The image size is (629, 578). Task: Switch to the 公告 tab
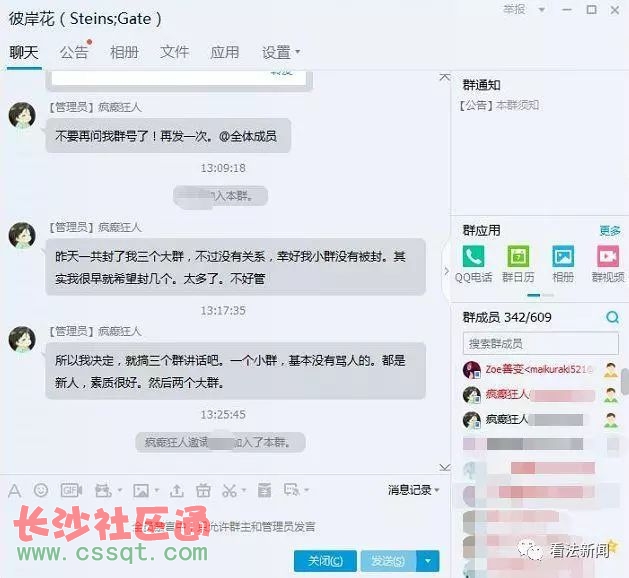click(x=74, y=52)
